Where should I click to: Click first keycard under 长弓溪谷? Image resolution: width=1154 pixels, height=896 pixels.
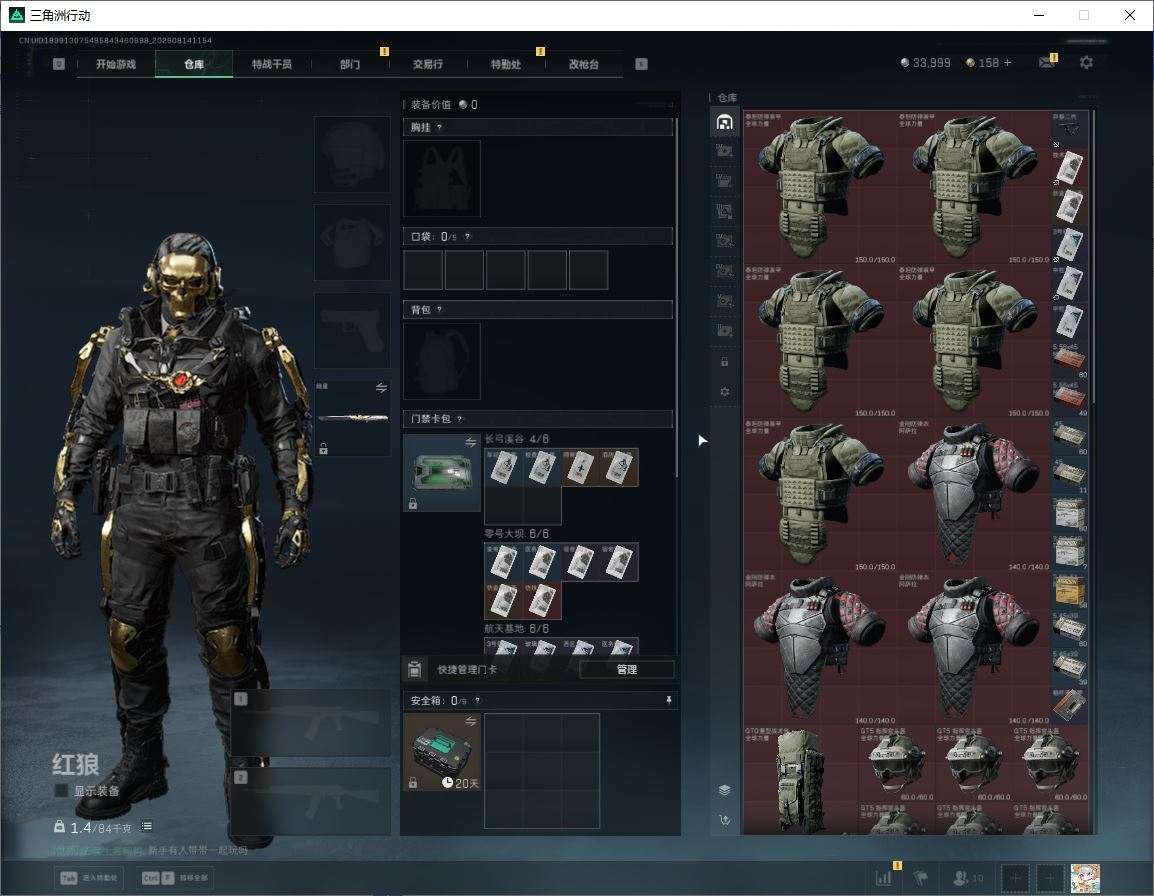[503, 468]
